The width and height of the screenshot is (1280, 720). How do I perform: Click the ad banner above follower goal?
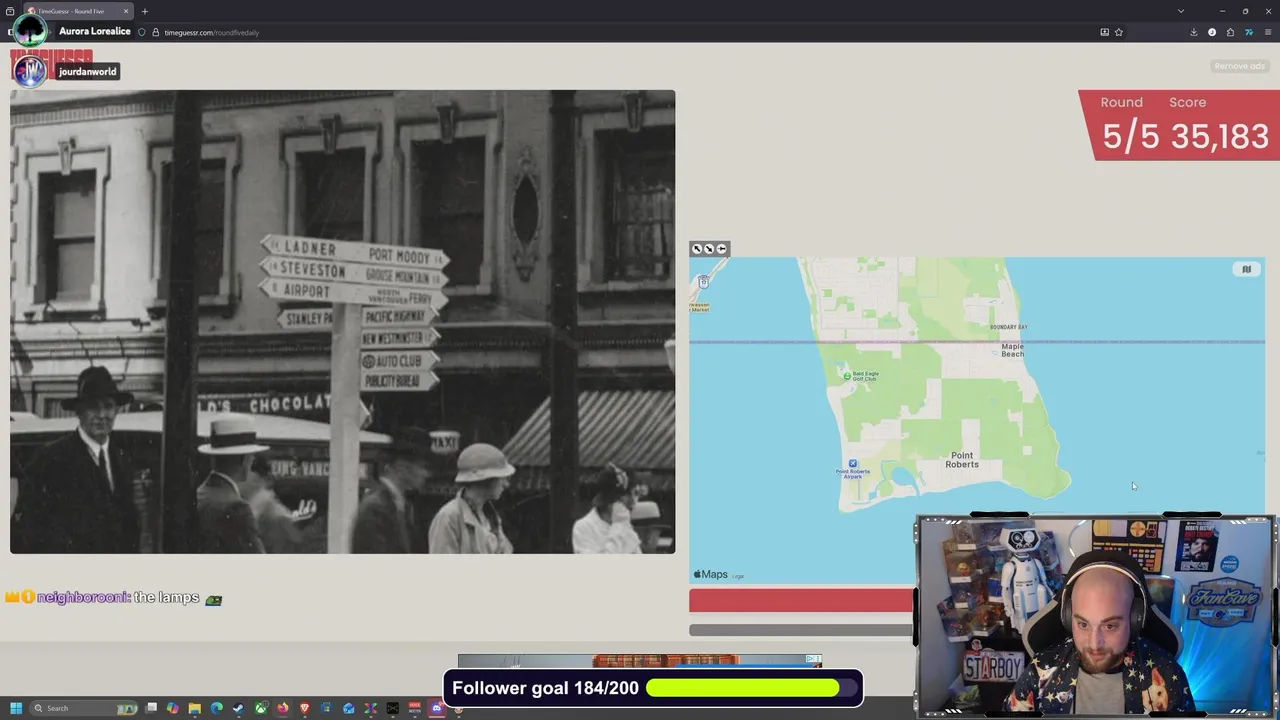click(x=640, y=661)
